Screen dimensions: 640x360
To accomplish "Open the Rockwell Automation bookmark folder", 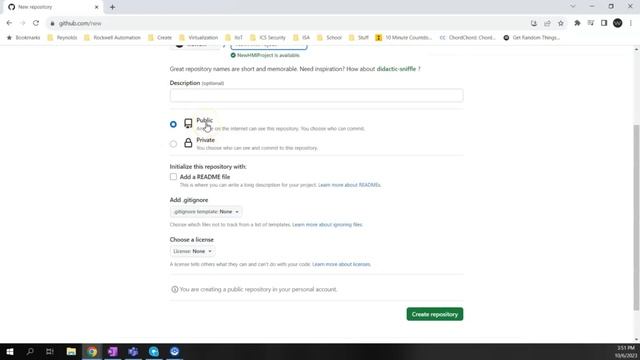I will (112, 38).
